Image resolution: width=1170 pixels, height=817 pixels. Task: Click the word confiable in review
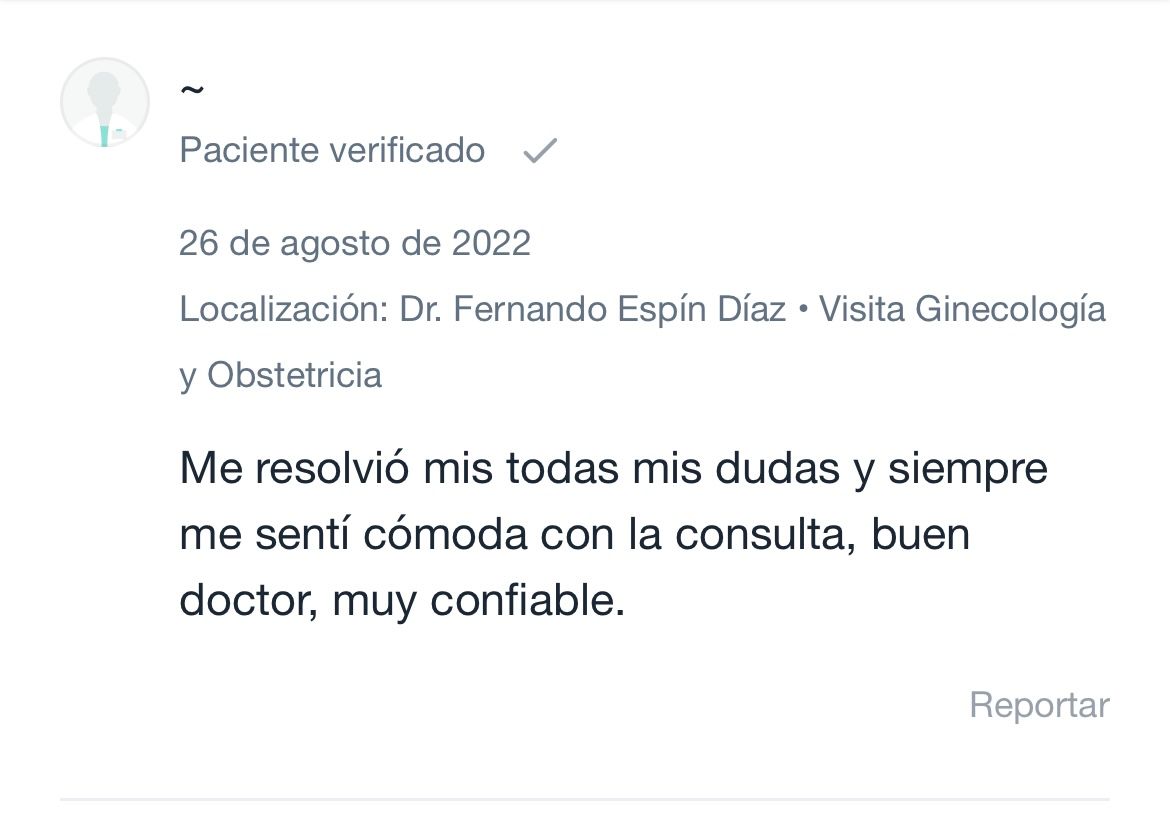[x=528, y=601]
